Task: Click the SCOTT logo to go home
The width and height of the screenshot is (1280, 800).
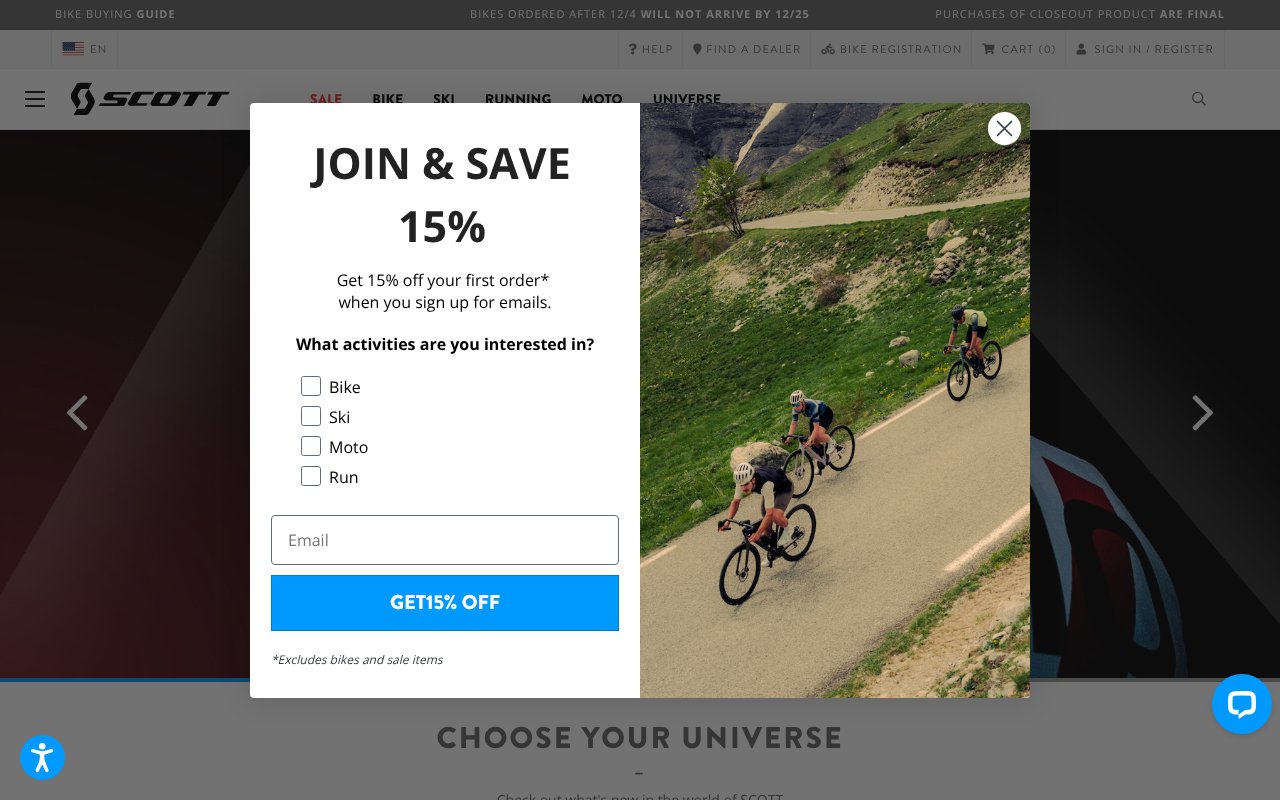Action: pos(150,99)
